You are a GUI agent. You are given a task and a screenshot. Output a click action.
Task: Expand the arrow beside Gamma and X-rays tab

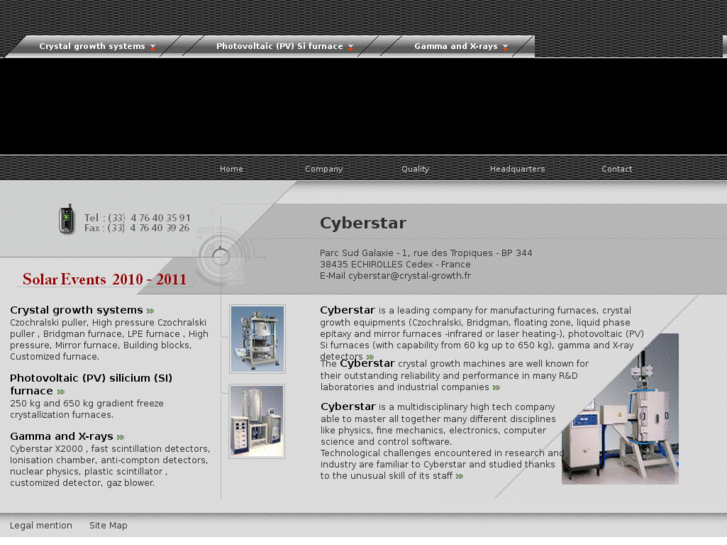coord(505,47)
